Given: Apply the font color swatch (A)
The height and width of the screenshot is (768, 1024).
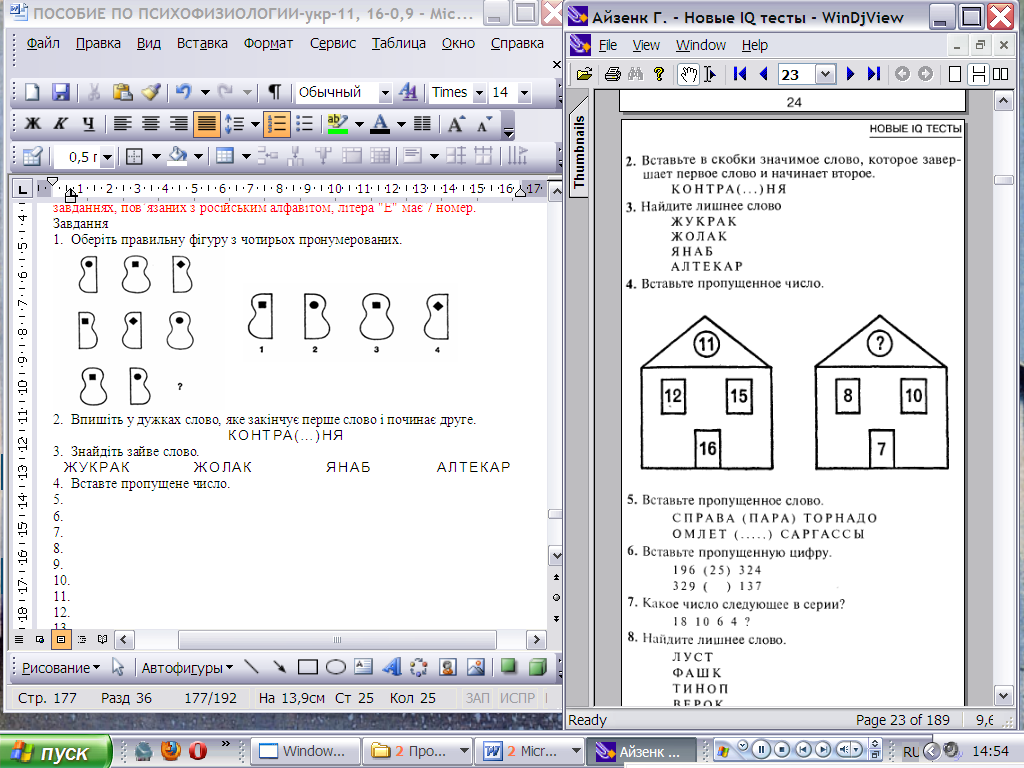Looking at the screenshot, I should [x=380, y=123].
